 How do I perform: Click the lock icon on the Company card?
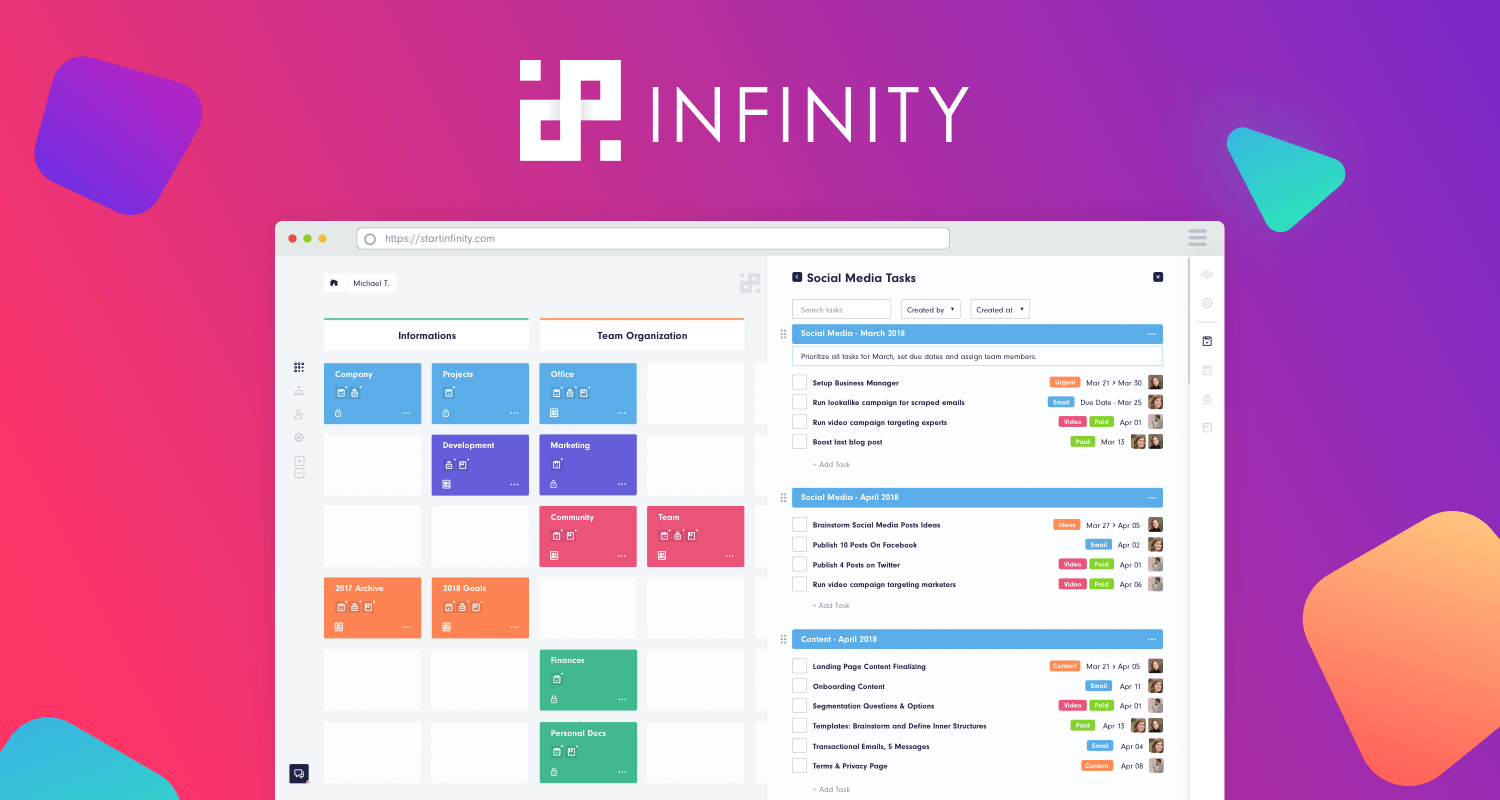coord(338,413)
